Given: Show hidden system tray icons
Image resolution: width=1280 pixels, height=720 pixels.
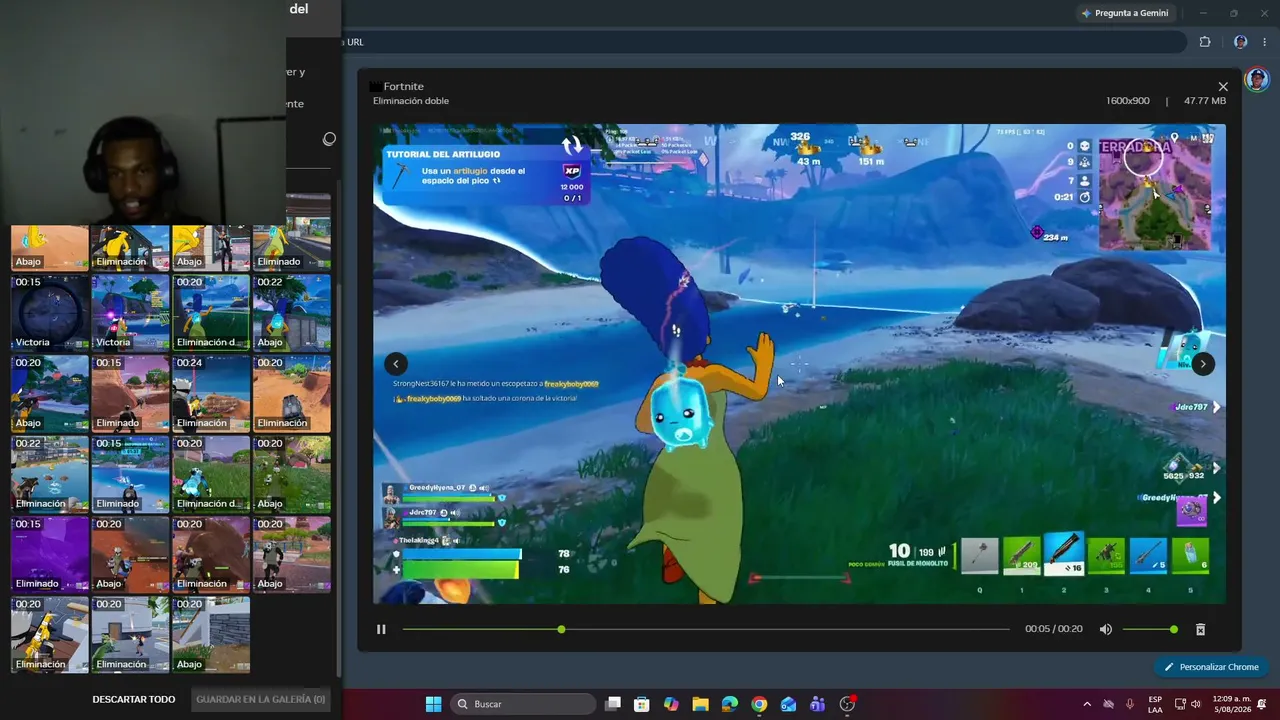Looking at the screenshot, I should click(1087, 704).
